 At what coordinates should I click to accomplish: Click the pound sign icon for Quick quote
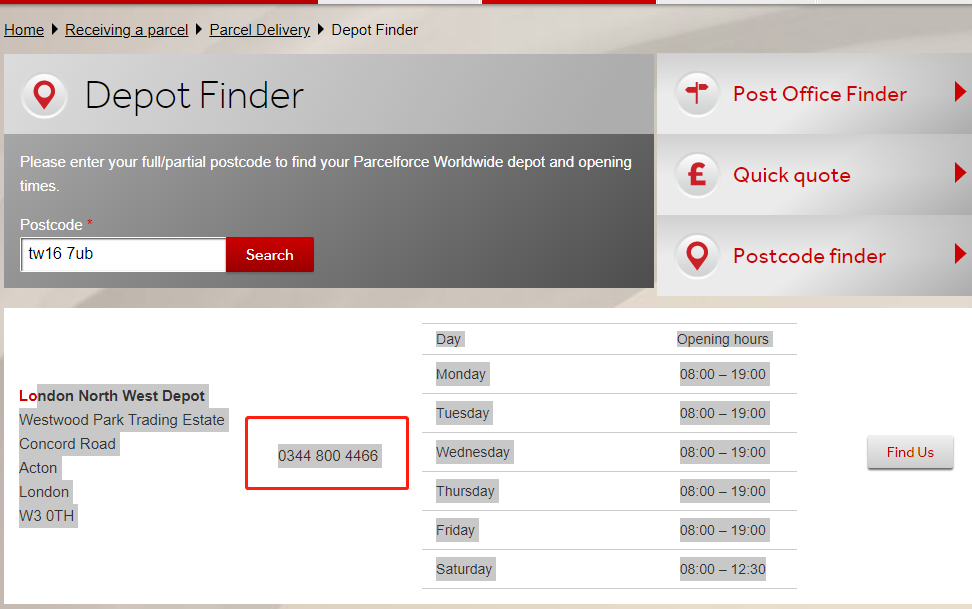[696, 175]
